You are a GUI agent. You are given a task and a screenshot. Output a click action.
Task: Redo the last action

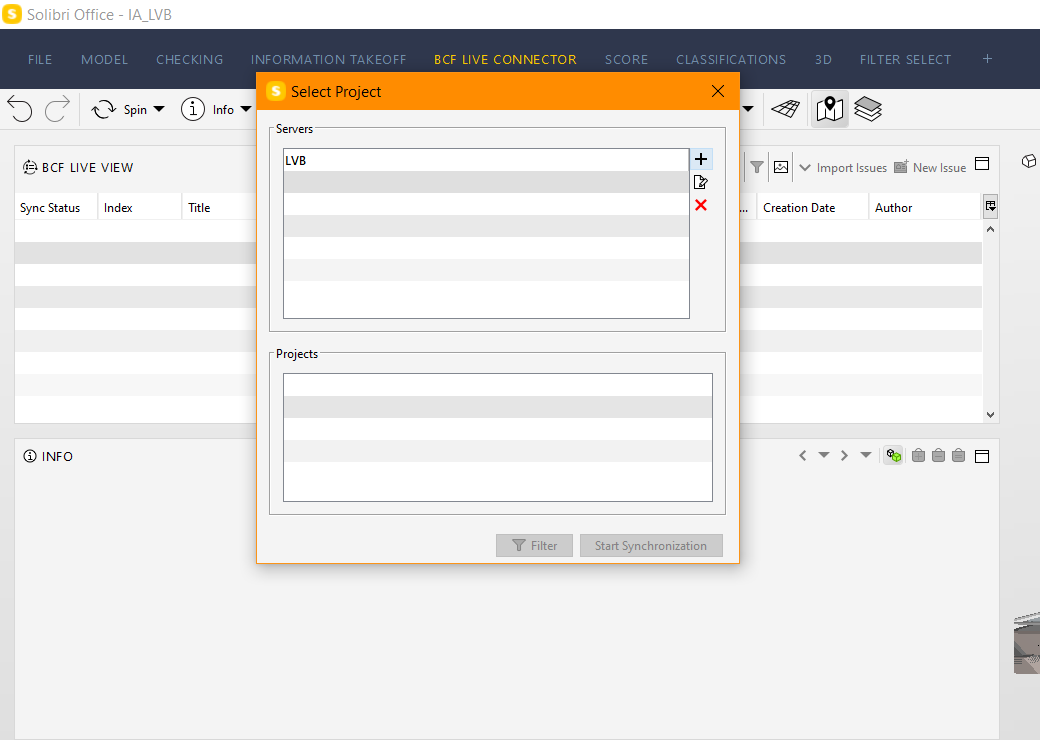tap(57, 109)
